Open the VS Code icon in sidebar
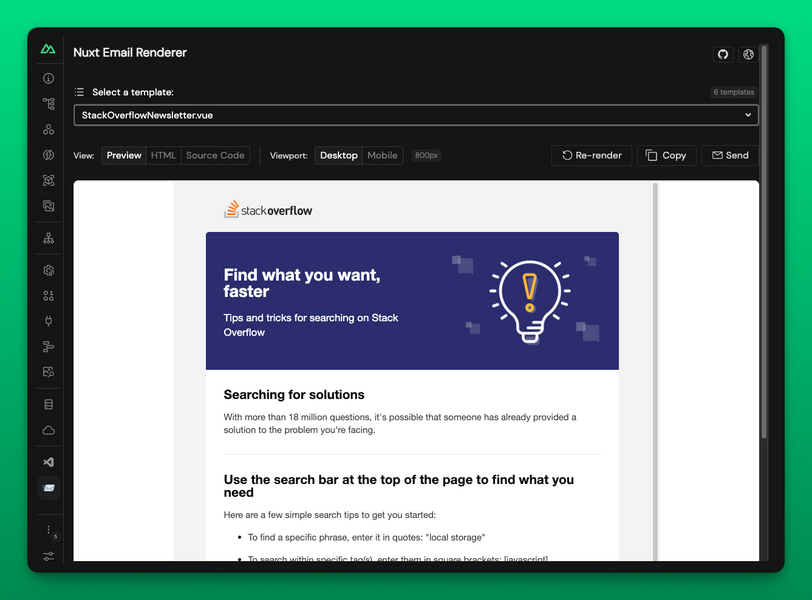This screenshot has height=600, width=812. coord(48,463)
